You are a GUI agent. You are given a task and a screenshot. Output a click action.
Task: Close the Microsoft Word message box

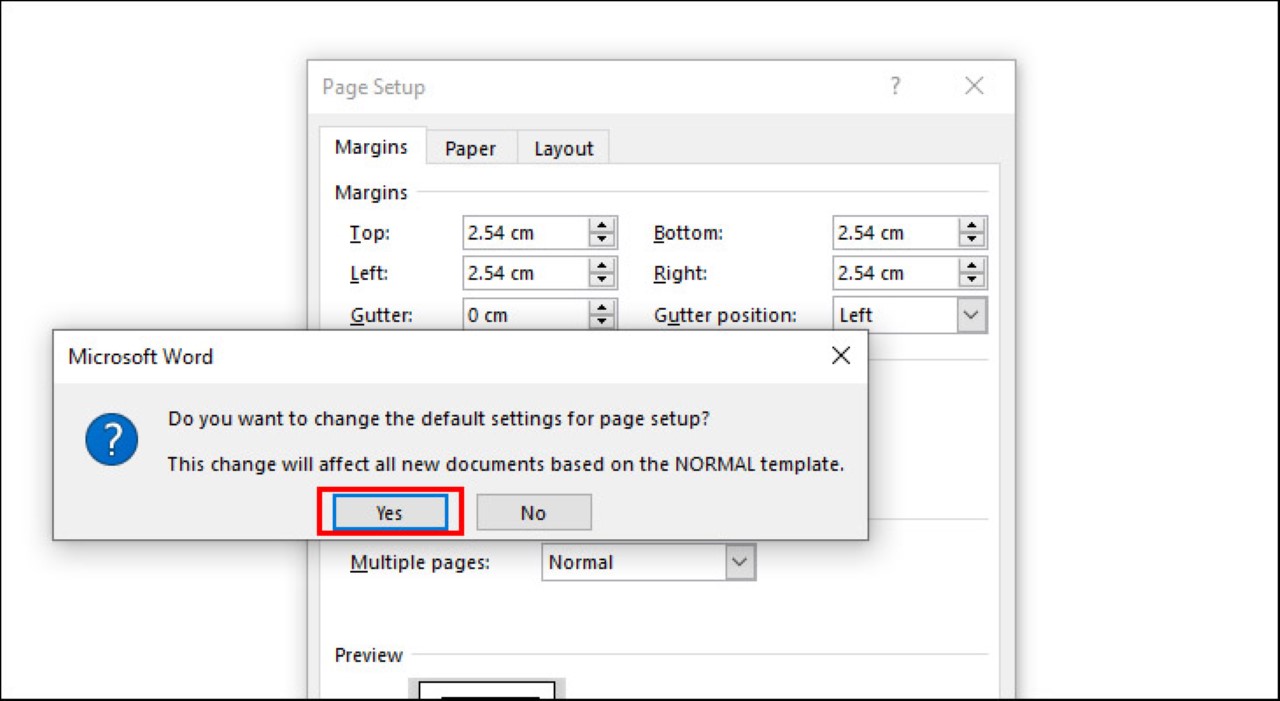841,356
